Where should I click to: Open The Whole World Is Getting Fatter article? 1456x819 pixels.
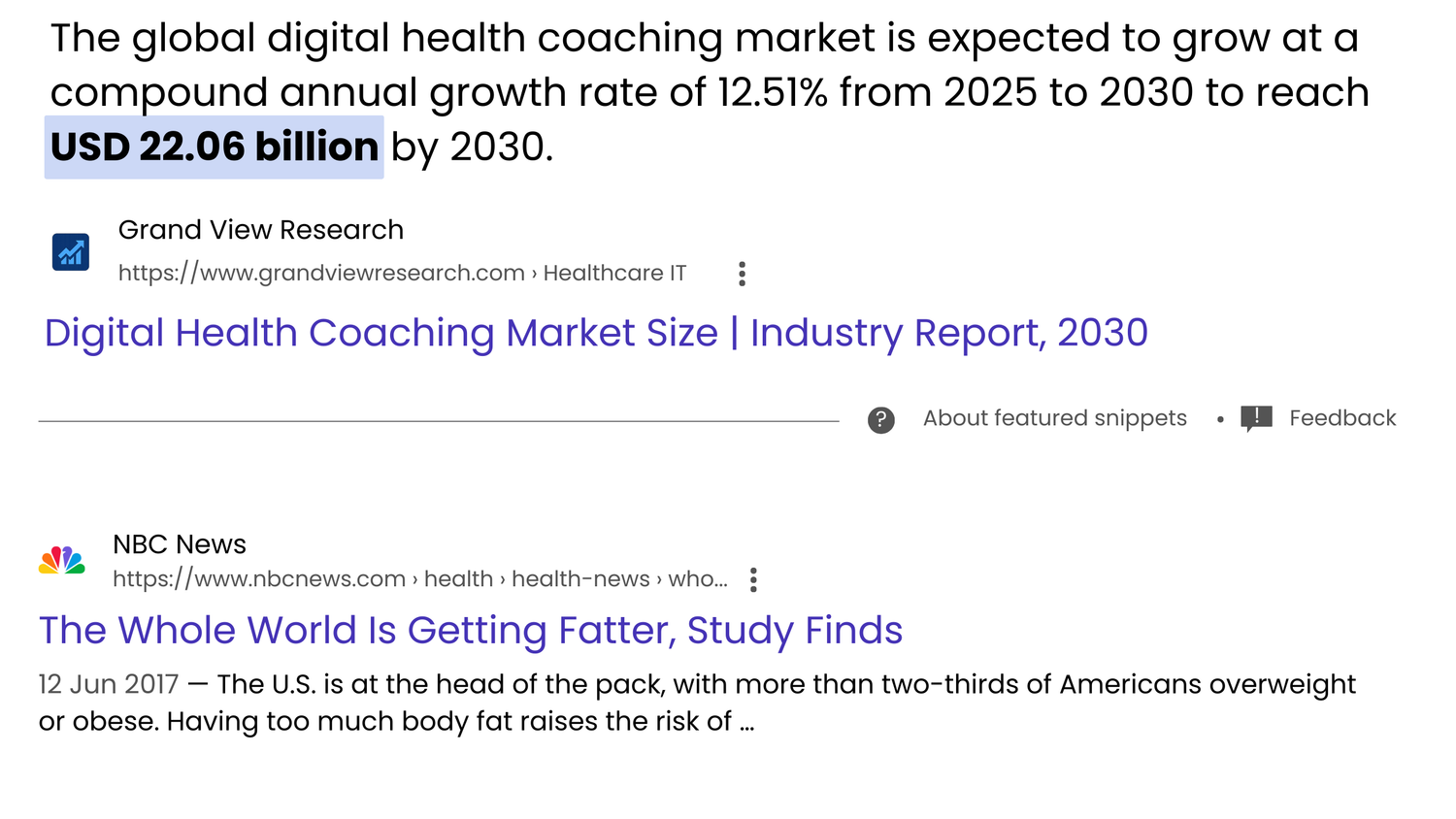pos(471,631)
